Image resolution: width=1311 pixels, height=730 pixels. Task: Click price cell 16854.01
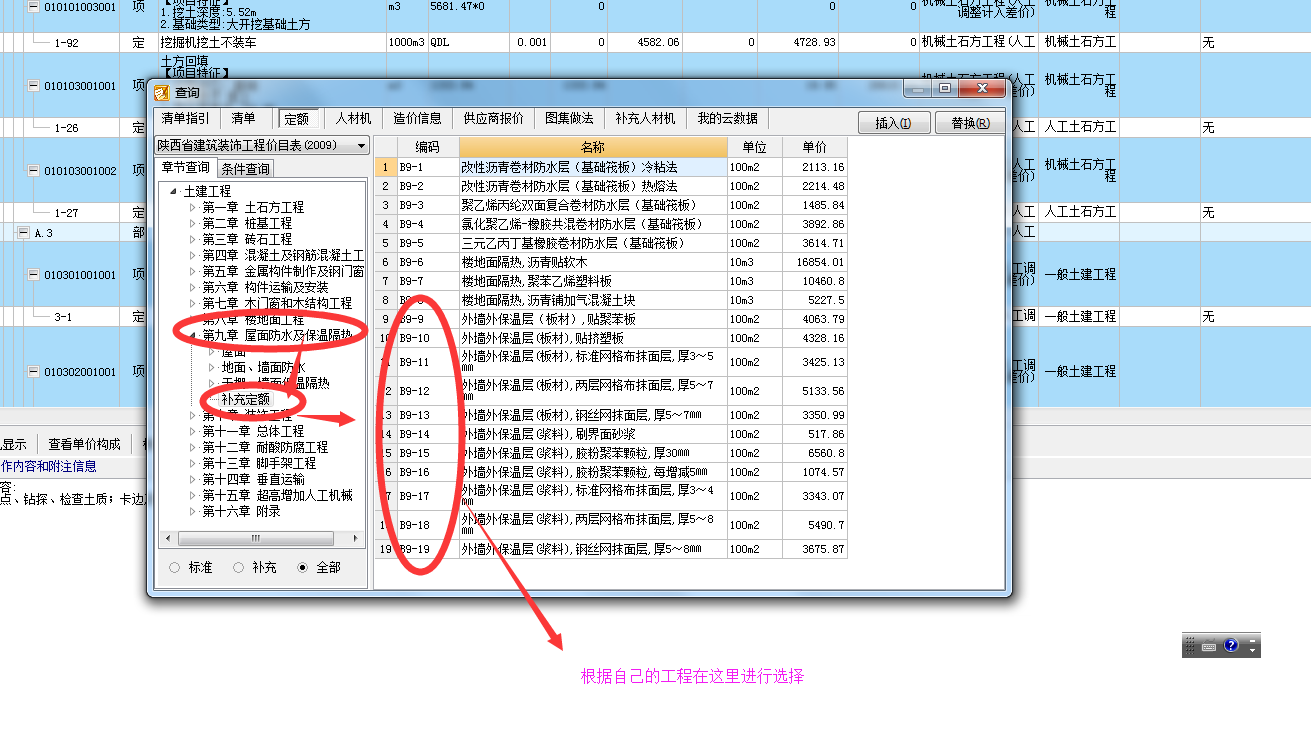pos(815,262)
